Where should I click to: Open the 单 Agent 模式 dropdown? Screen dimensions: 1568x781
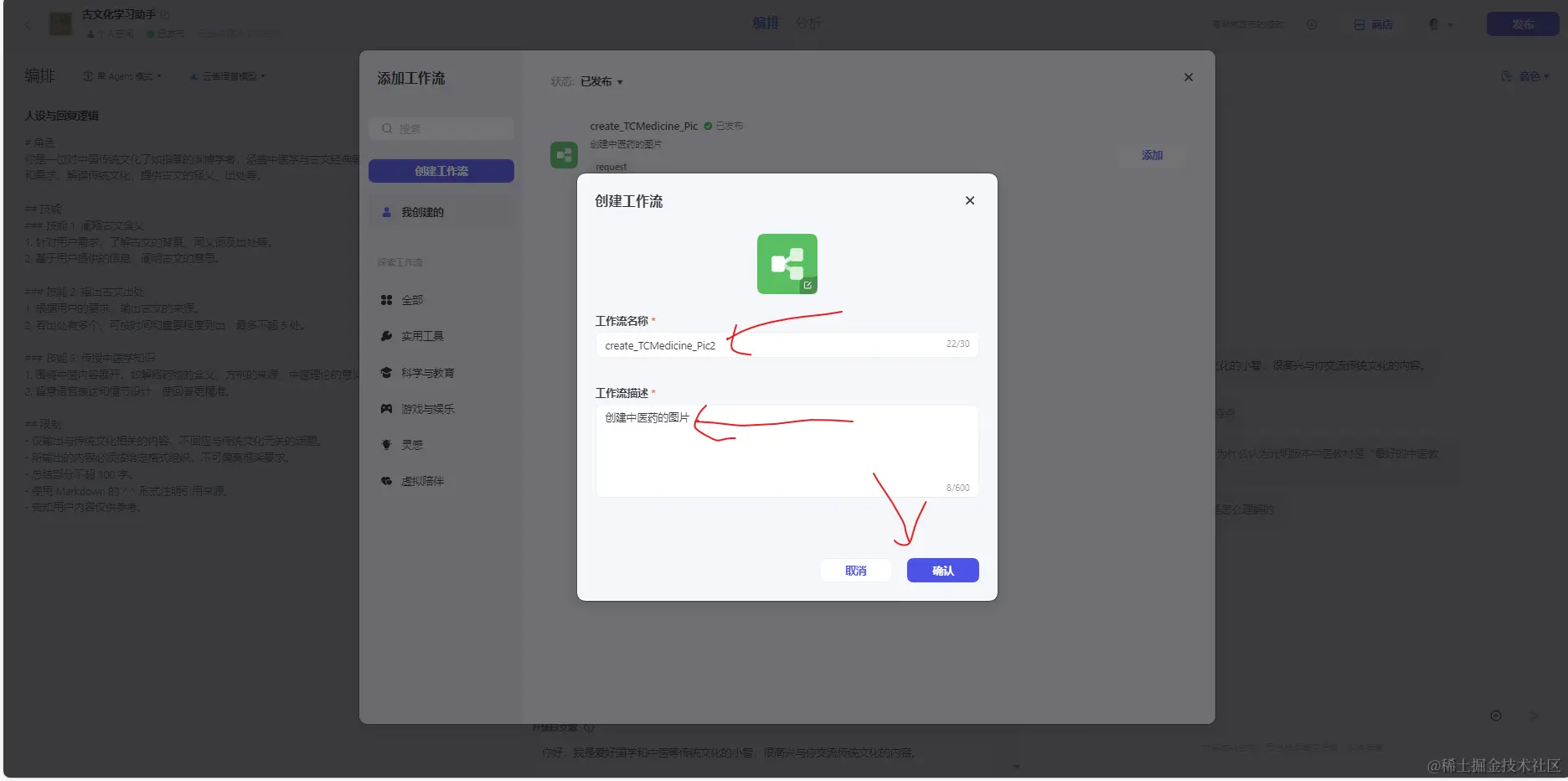(x=122, y=76)
